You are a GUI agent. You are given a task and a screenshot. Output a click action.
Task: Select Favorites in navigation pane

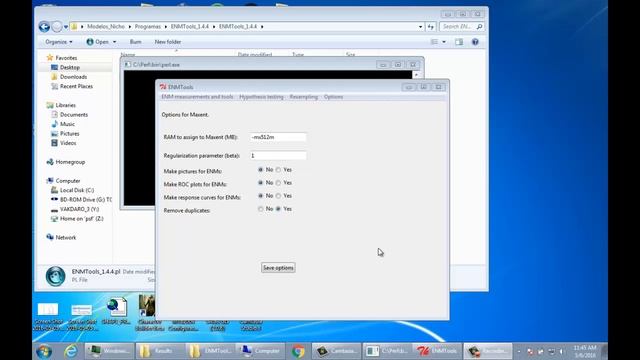coord(66,58)
